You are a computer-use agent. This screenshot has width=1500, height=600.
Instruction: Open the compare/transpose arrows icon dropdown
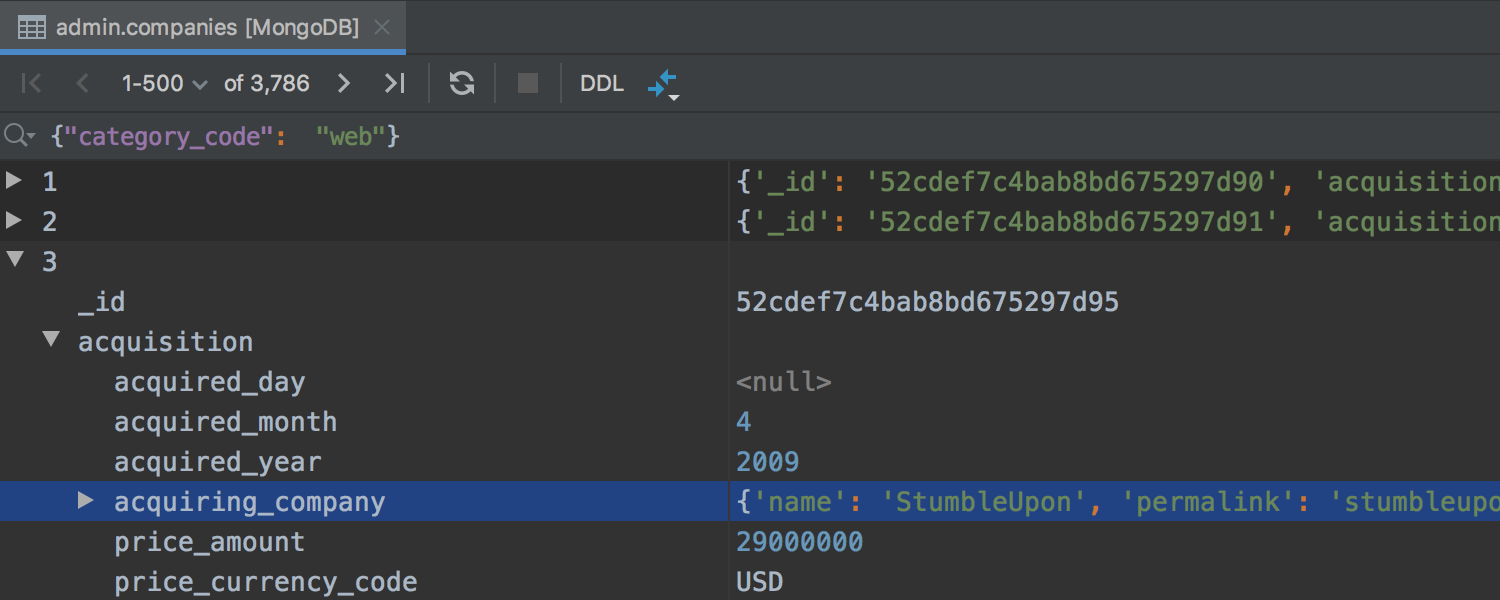663,85
